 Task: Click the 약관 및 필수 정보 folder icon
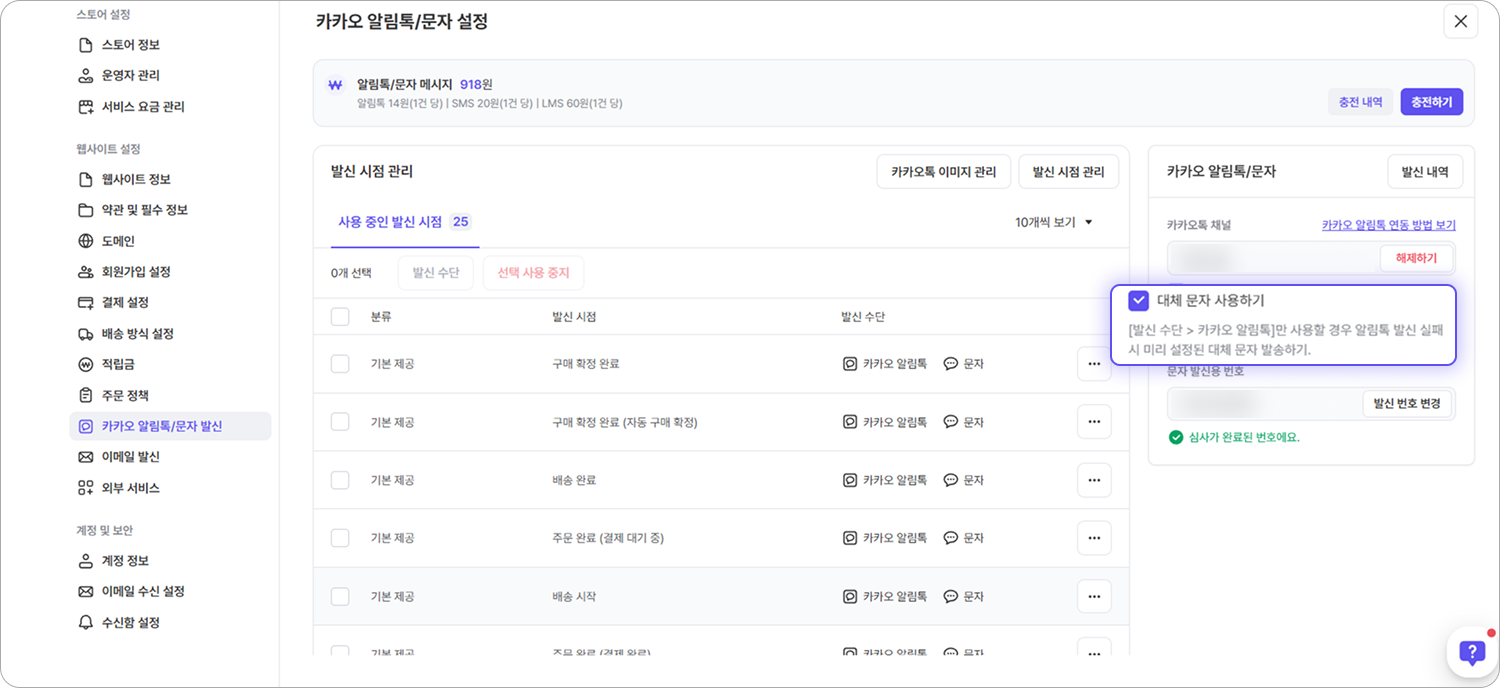85,210
